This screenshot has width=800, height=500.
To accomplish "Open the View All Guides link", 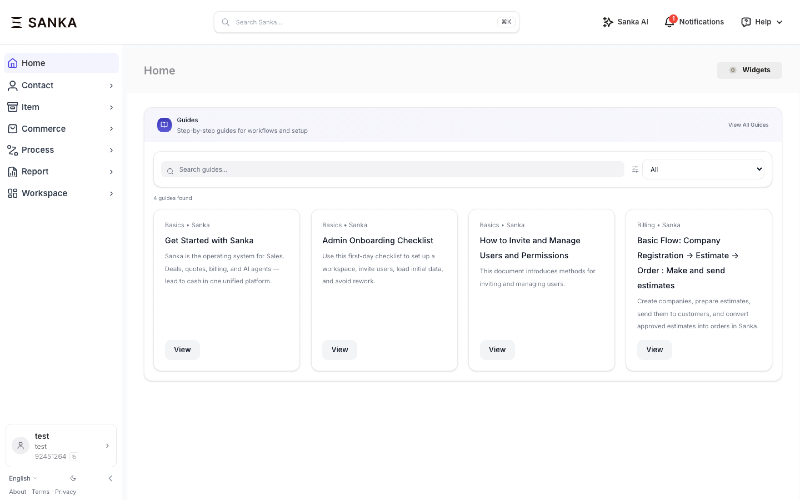I will pyautogui.click(x=748, y=125).
